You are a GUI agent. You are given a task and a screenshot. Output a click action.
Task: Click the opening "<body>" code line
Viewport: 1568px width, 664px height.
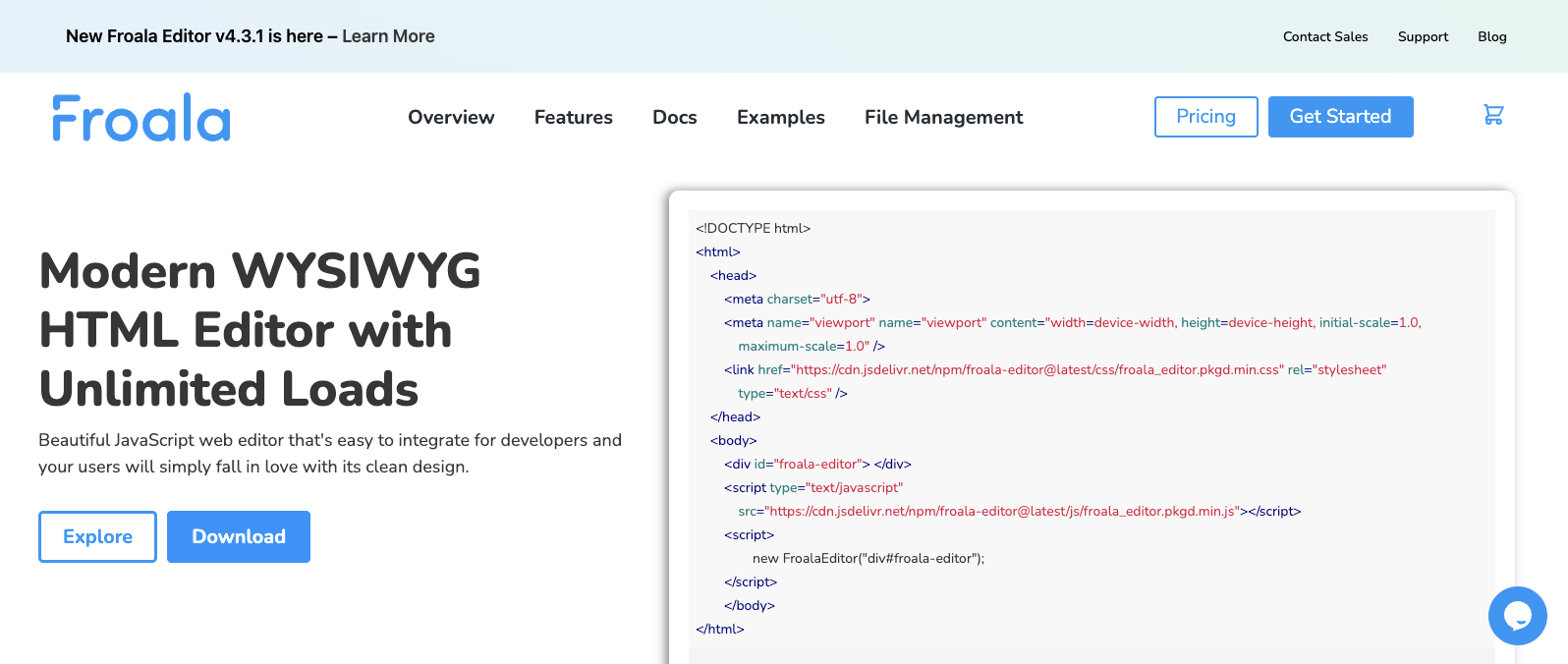[x=734, y=440]
